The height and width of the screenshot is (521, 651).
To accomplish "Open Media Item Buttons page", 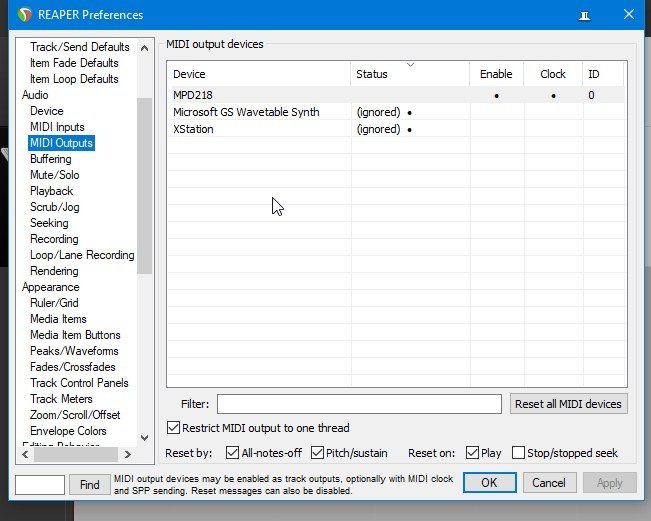I will [x=75, y=335].
